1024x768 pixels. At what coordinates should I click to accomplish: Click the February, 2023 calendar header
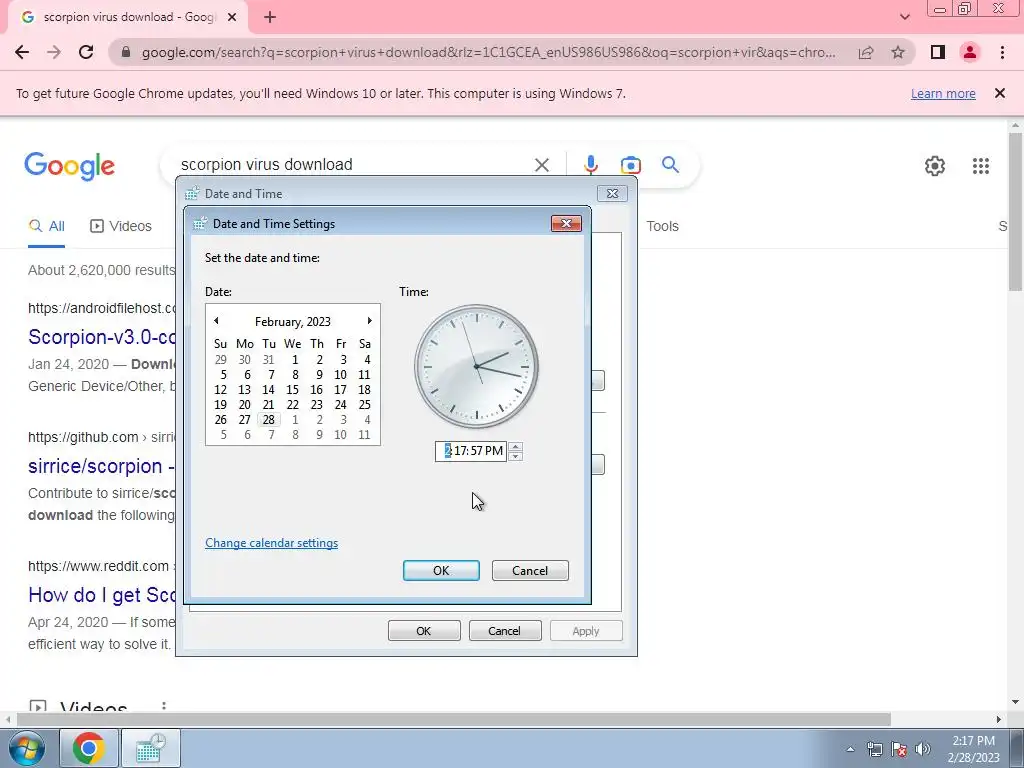coord(293,321)
